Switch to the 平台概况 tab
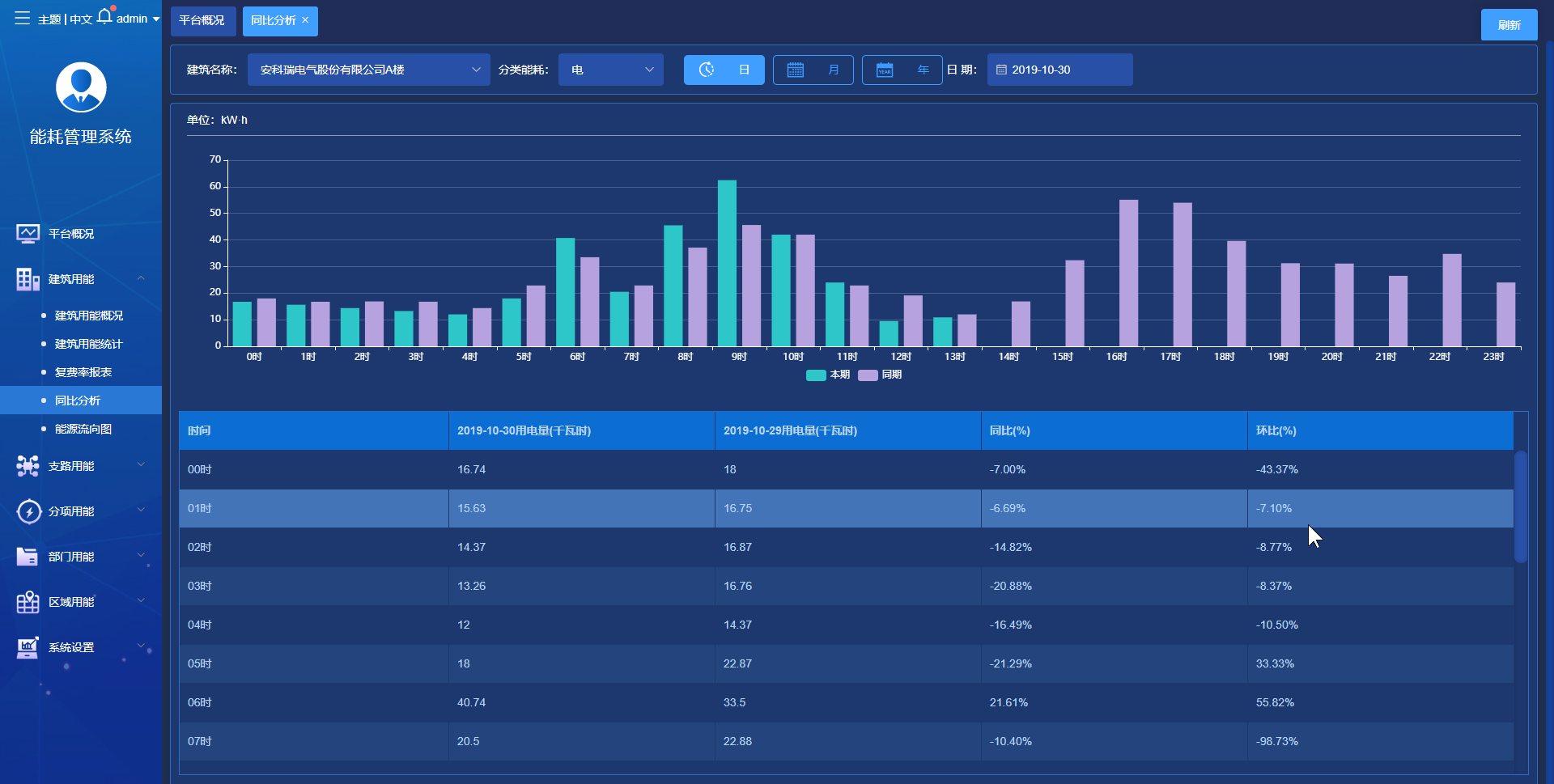This screenshot has width=1554, height=784. (202, 21)
